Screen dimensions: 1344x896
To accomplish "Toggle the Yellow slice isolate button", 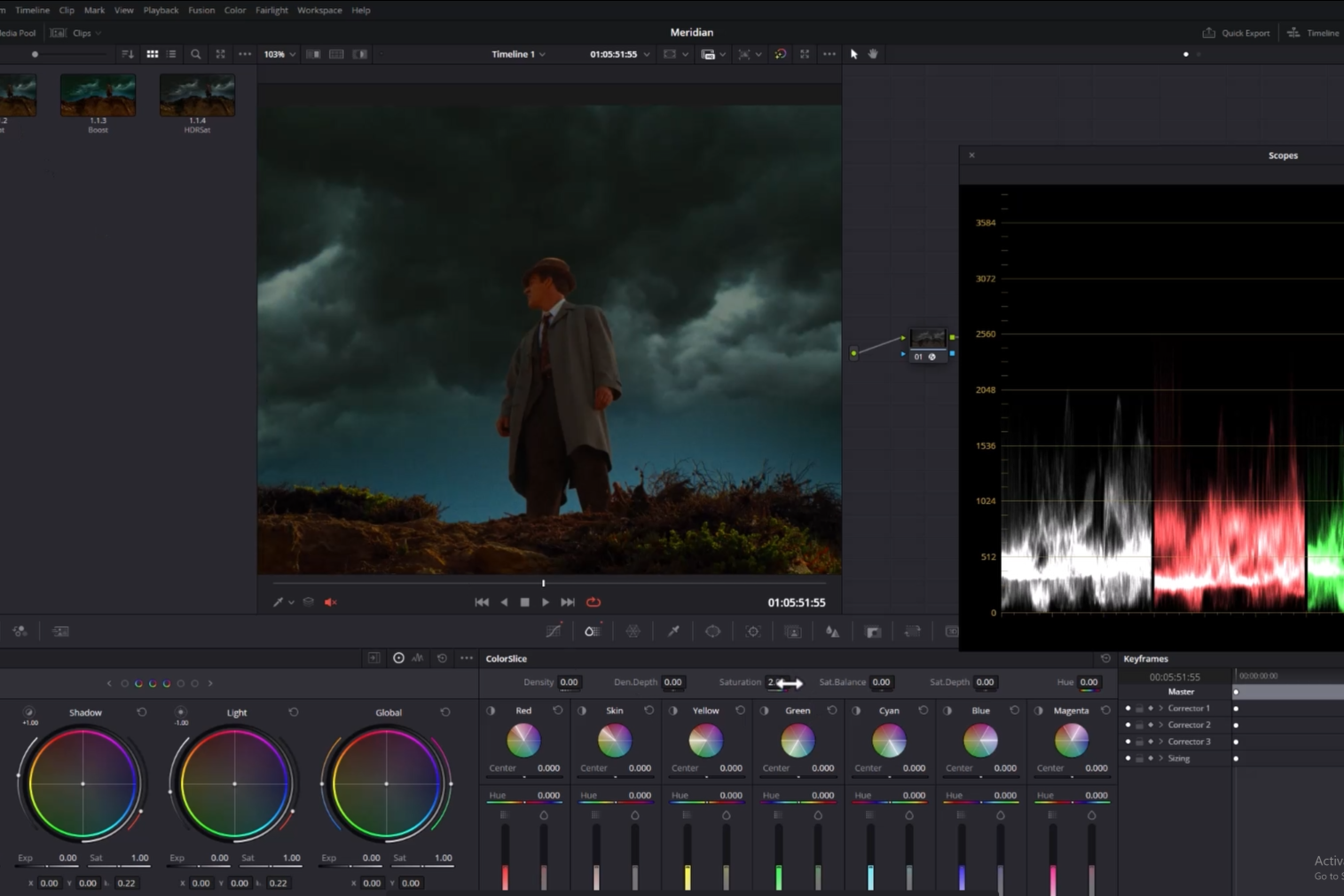I will coord(673,711).
